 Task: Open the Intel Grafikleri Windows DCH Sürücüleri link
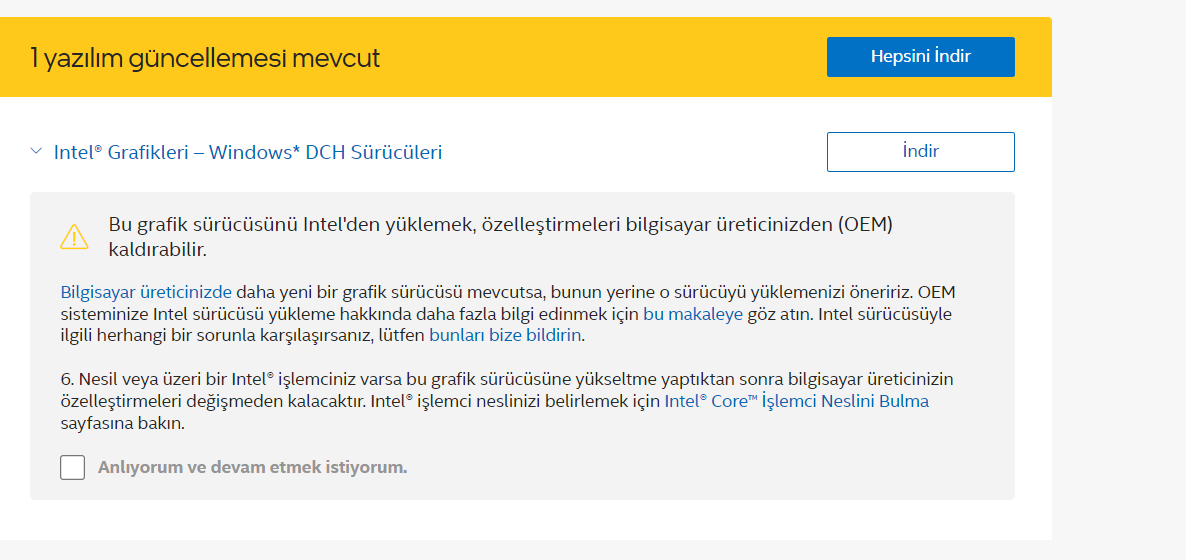coord(248,152)
